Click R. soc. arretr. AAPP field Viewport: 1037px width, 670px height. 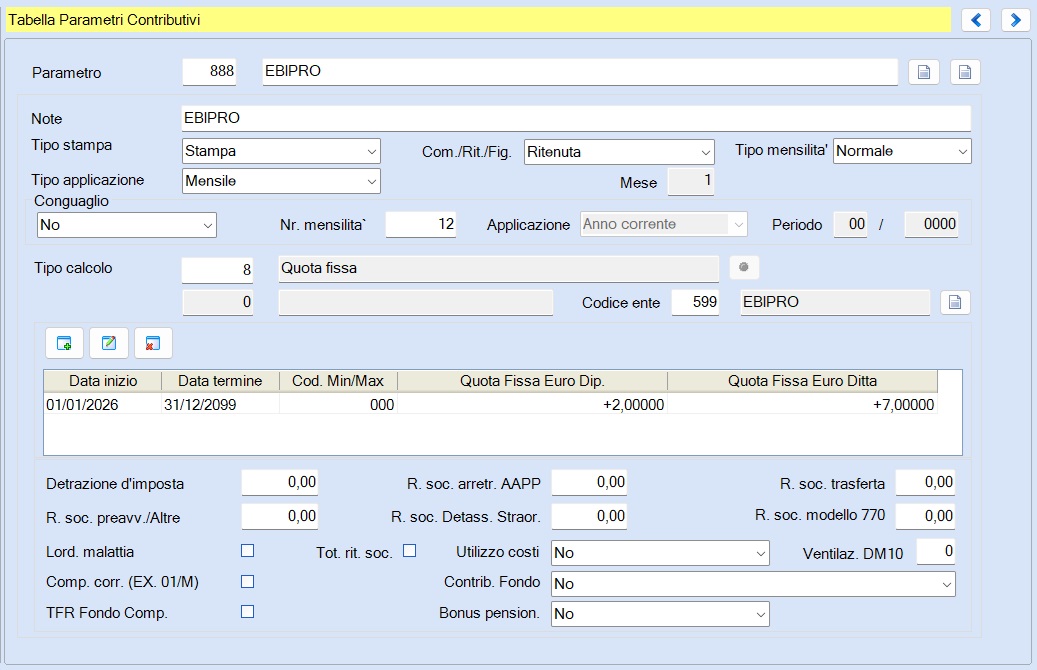coord(589,483)
